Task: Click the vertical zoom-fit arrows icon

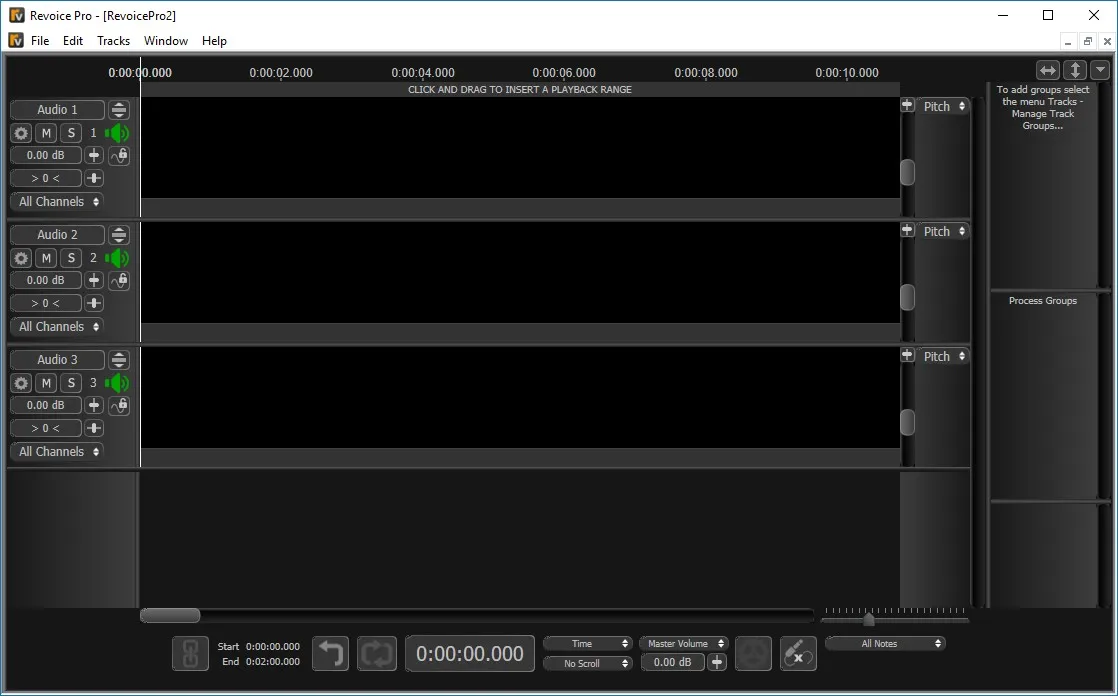Action: (1075, 70)
